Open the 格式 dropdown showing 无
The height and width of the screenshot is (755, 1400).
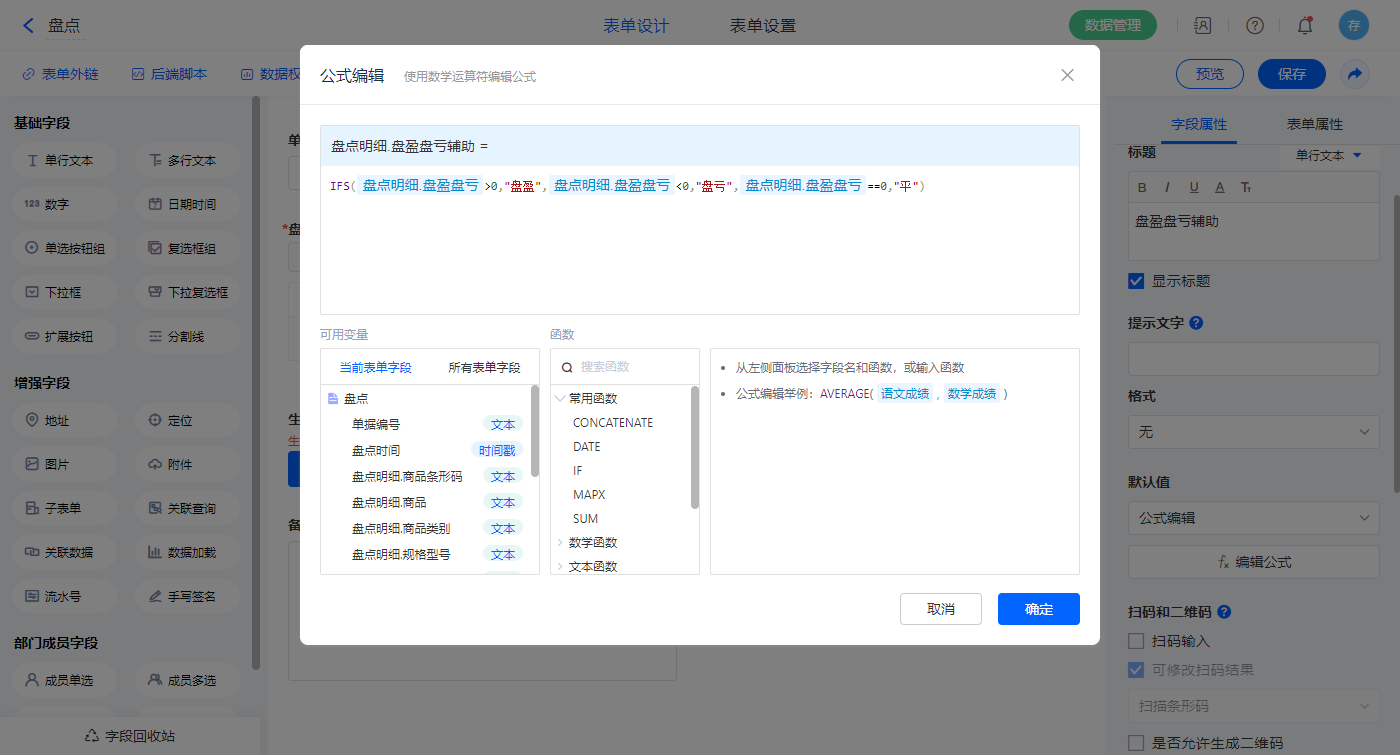point(1253,432)
